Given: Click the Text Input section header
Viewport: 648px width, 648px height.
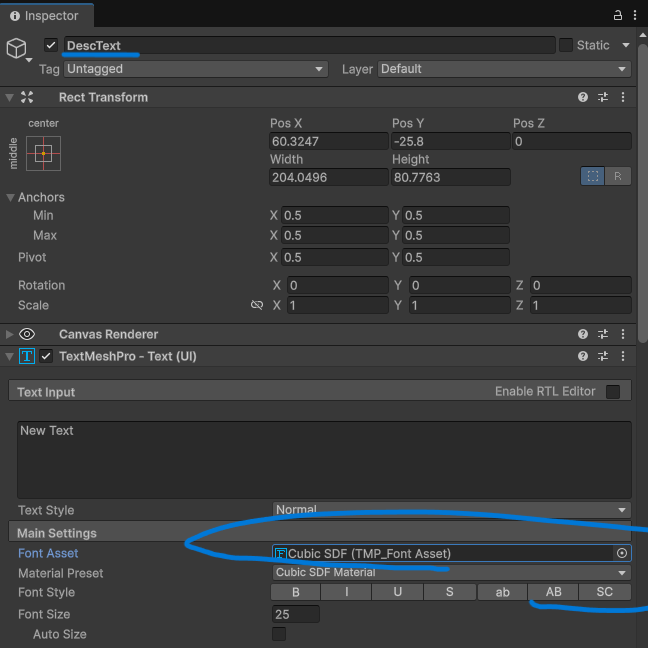Looking at the screenshot, I should click(x=320, y=391).
